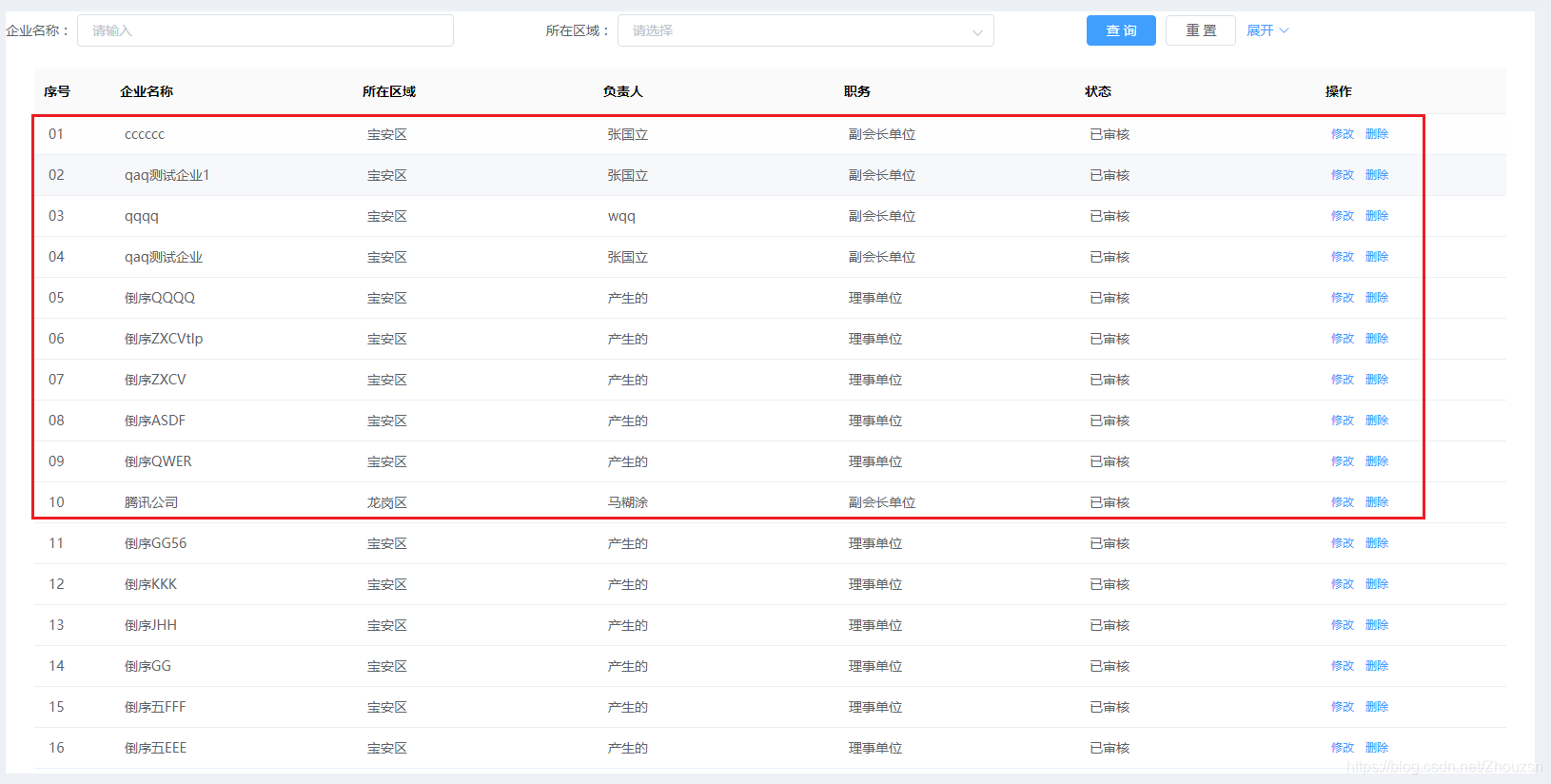Click 删除 for 倒序QQQQ row
This screenshot has width=1551, height=784.
1377,298
